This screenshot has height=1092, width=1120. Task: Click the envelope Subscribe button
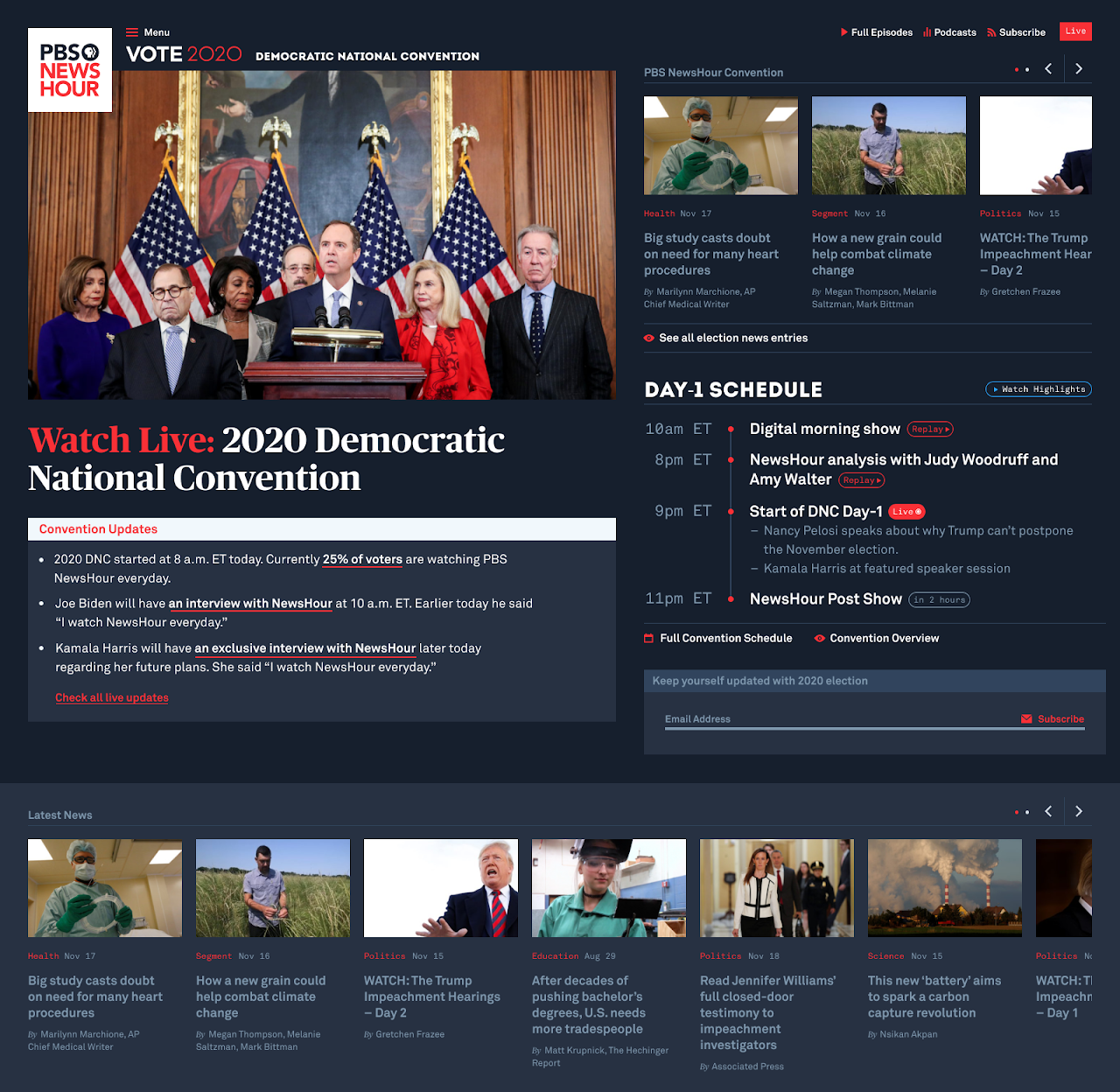click(x=1053, y=719)
